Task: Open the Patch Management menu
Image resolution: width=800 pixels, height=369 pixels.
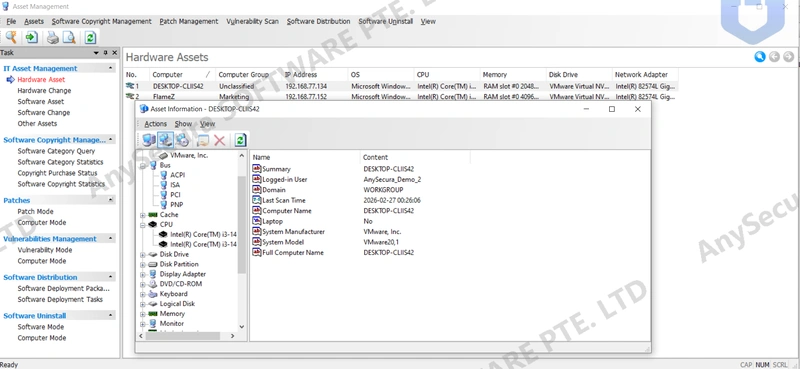Action: tap(189, 21)
